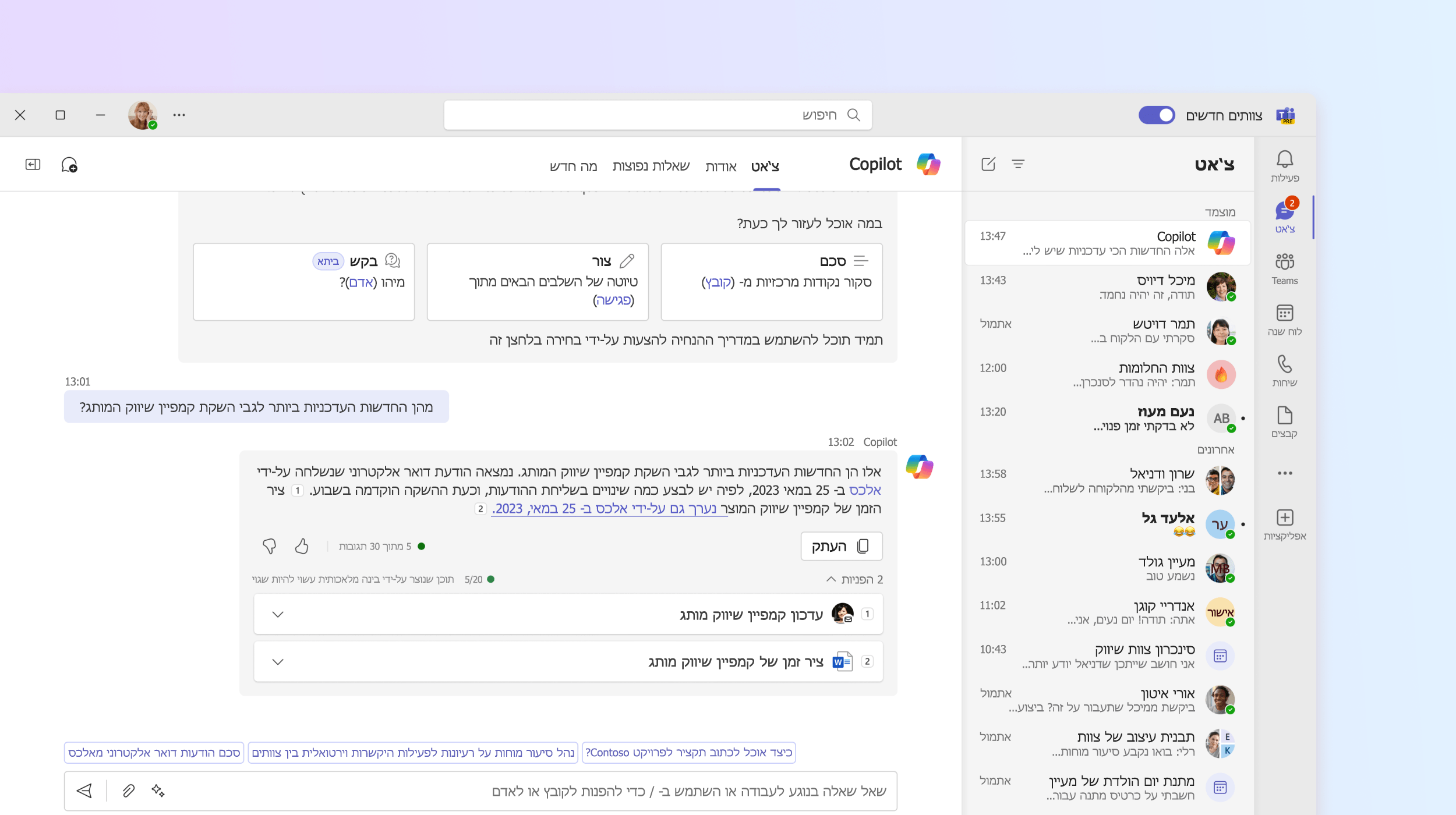Image resolution: width=1456 pixels, height=815 pixels.
Task: Click the collapse side pane icon
Action: (33, 165)
